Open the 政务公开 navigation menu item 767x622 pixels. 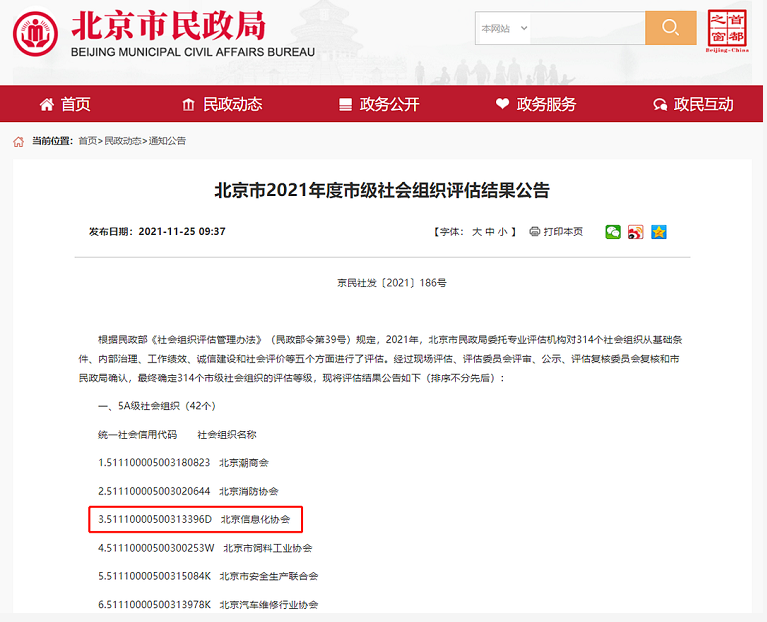[380, 104]
